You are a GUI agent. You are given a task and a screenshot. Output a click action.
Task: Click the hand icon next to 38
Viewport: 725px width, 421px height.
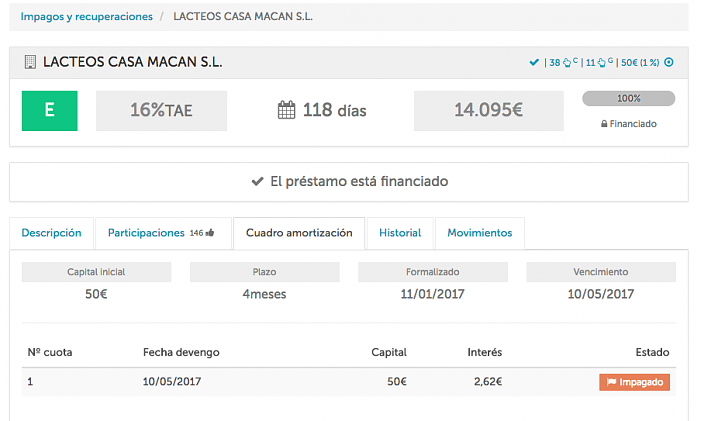point(567,63)
